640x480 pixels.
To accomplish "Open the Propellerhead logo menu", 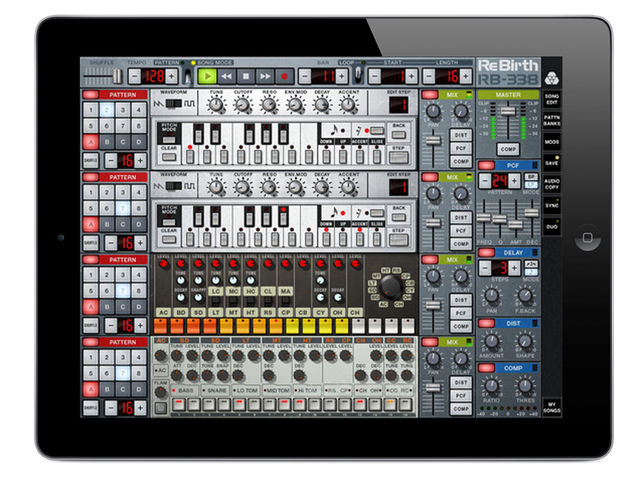I will coord(551,78).
